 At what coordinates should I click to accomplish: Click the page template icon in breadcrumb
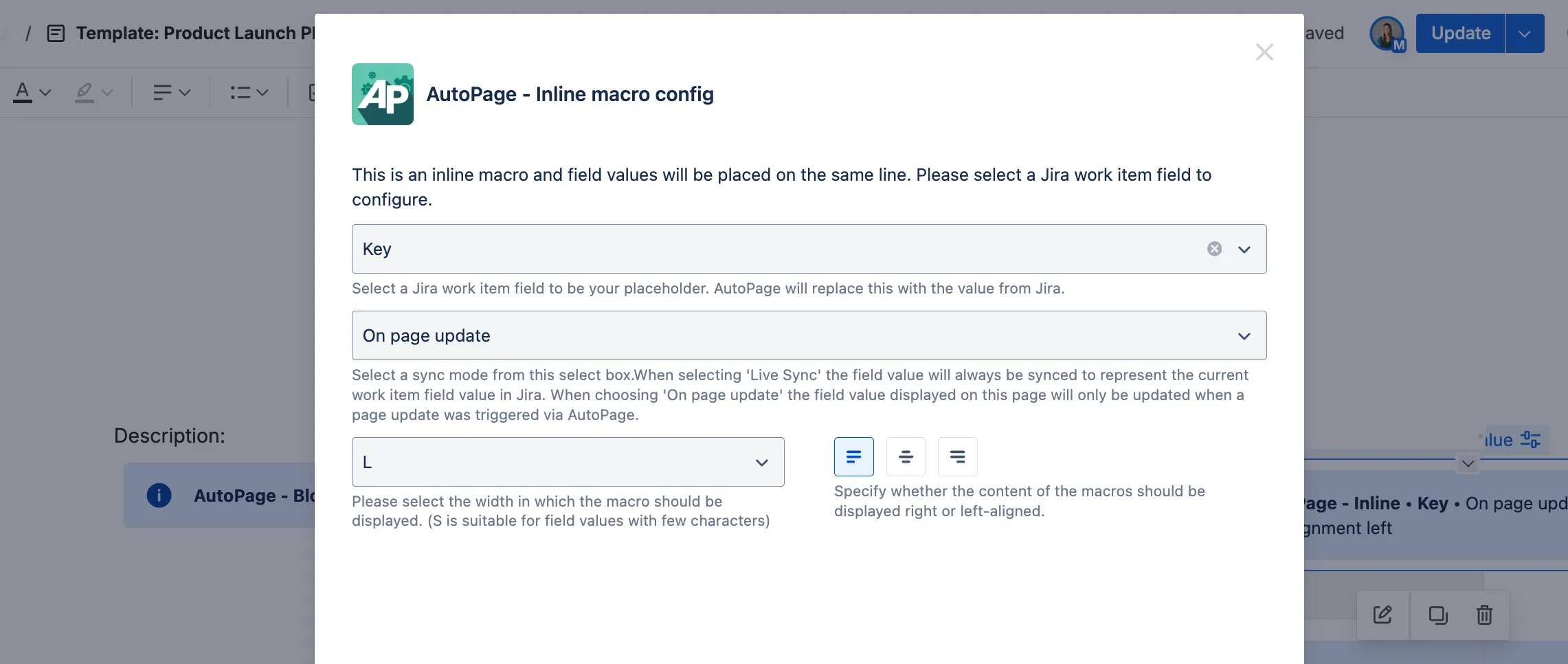coord(56,33)
